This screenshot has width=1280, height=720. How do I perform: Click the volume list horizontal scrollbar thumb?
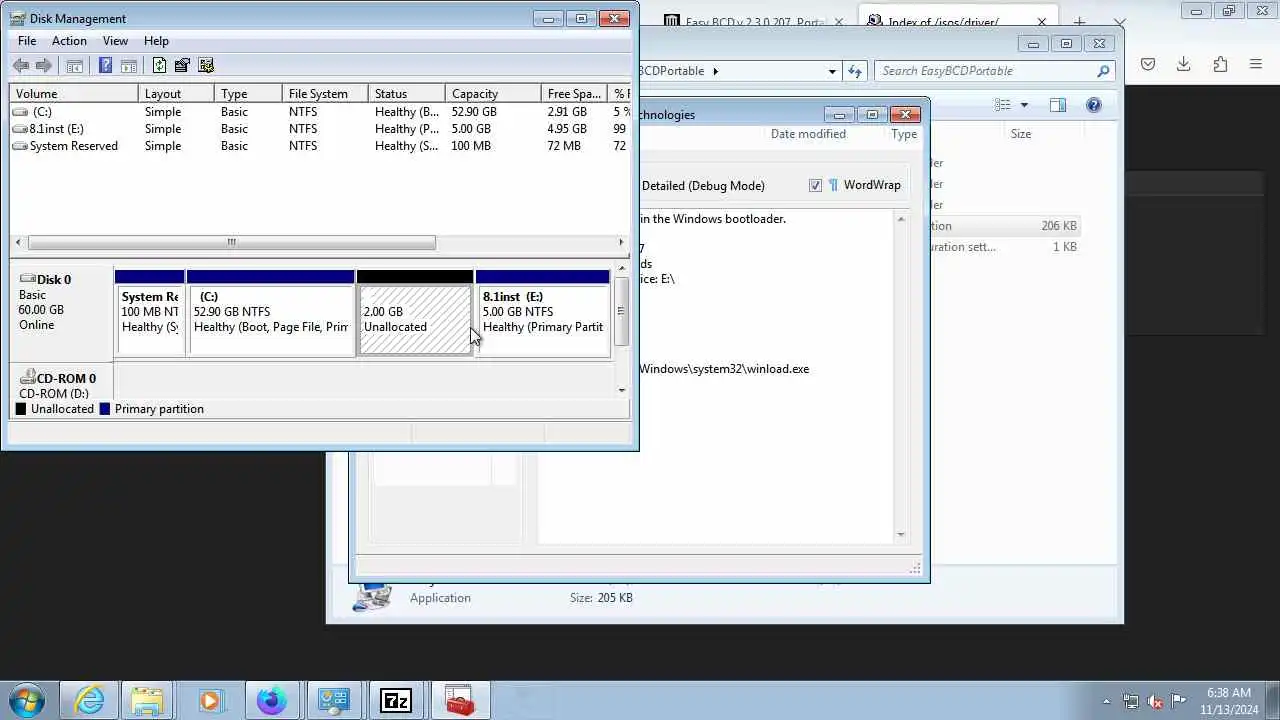(231, 242)
